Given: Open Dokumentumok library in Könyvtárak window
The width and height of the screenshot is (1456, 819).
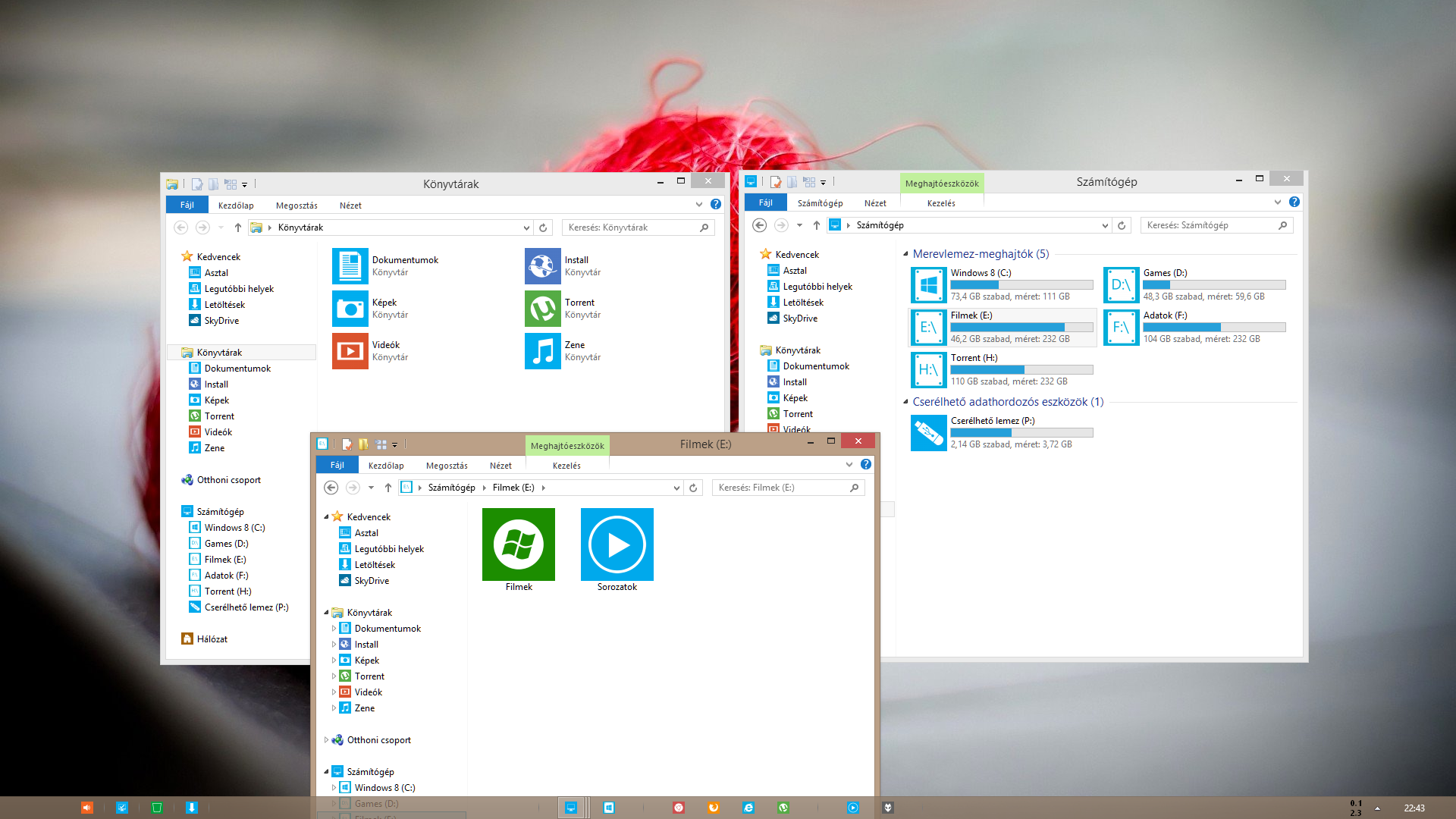Looking at the screenshot, I should pos(385,266).
